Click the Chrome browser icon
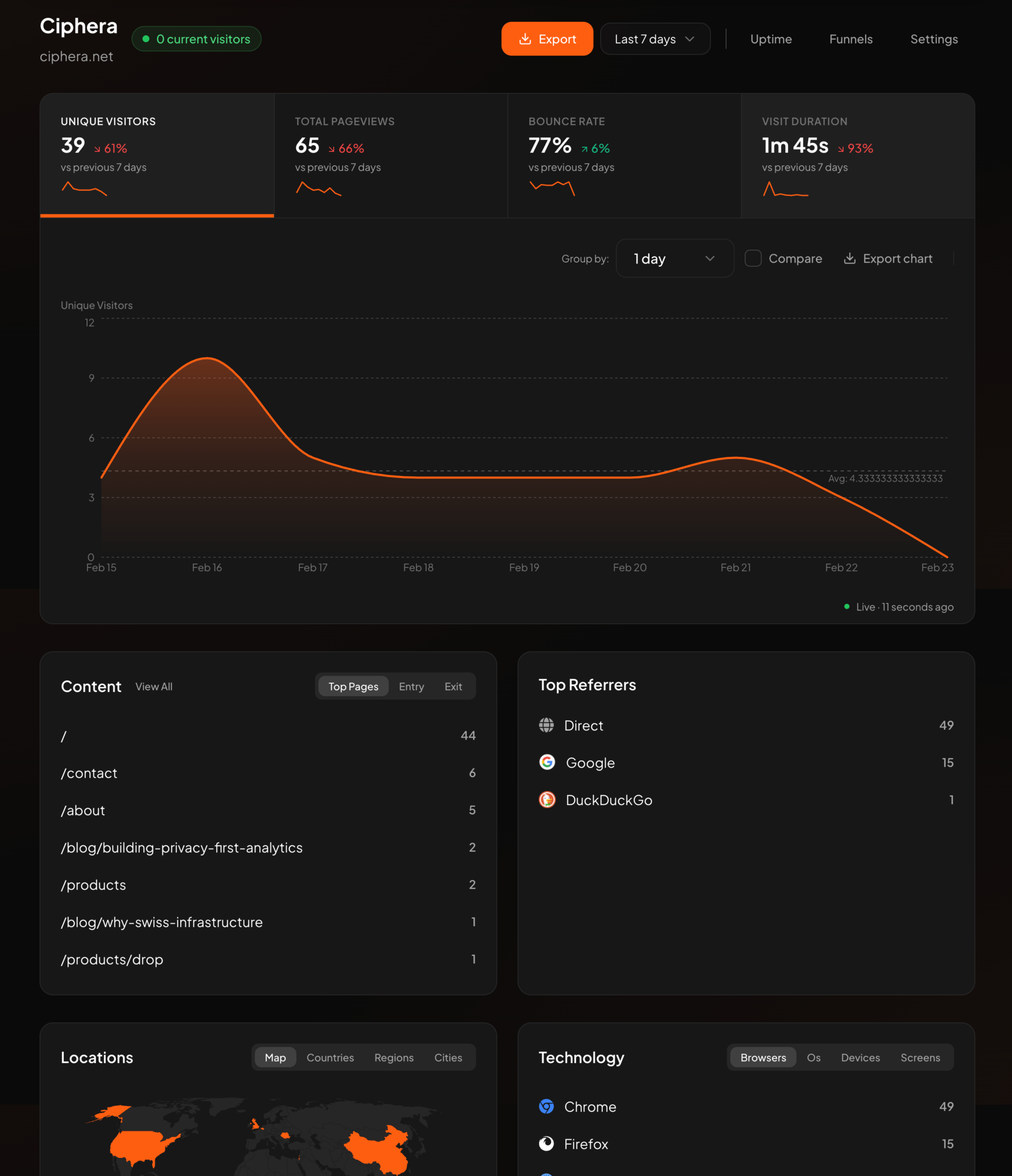 (x=546, y=1106)
